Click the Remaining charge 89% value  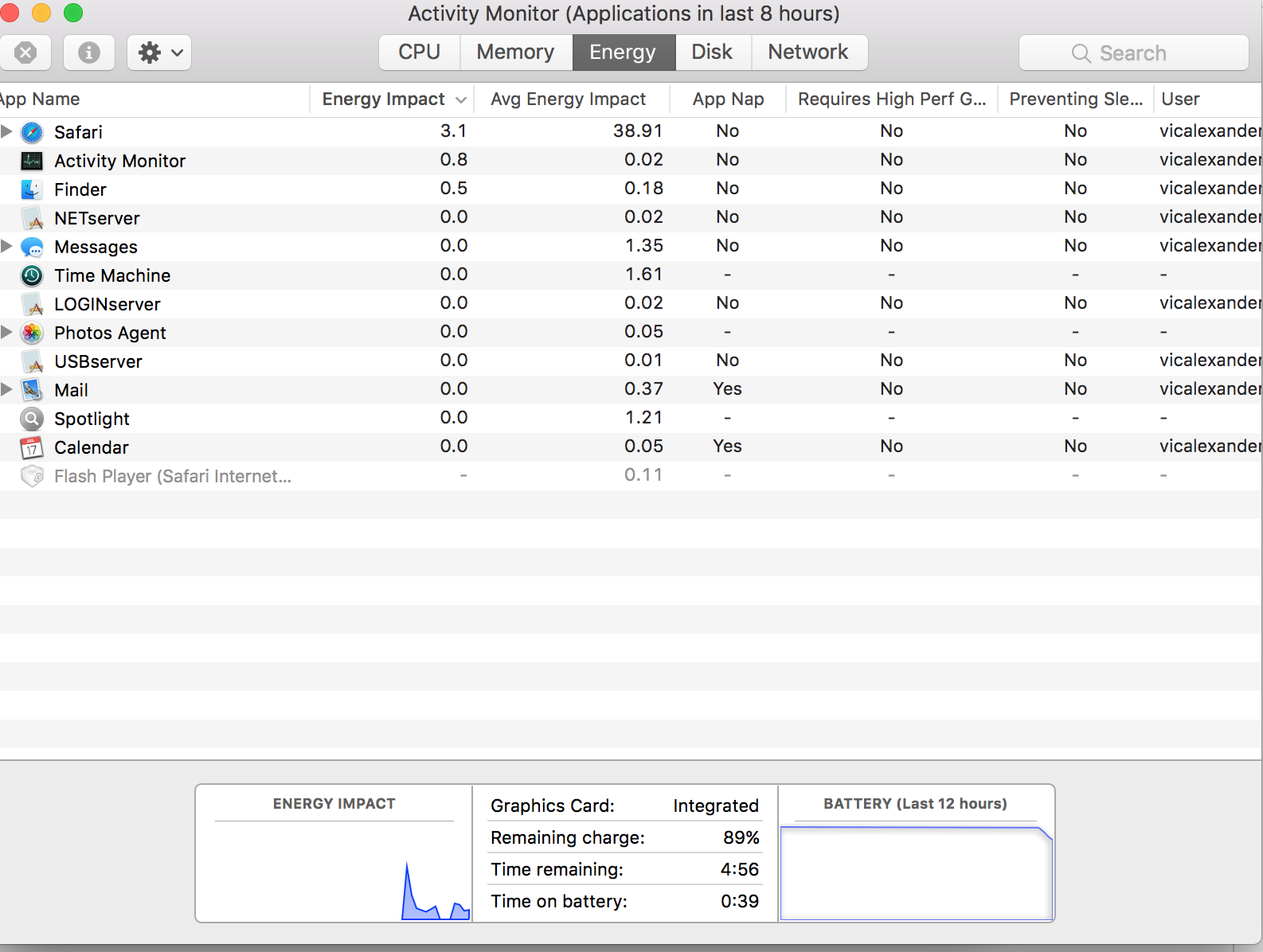pos(741,837)
